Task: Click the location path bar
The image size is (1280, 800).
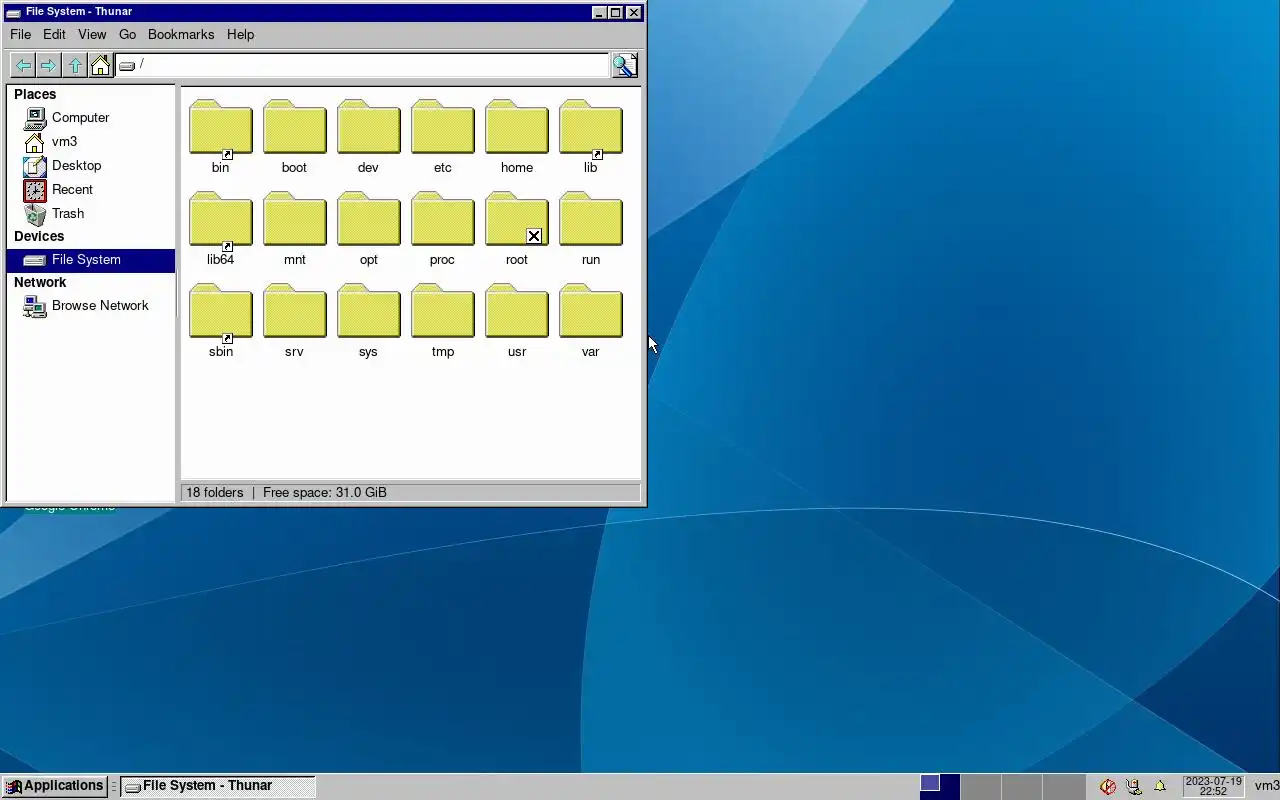Action: pos(362,65)
